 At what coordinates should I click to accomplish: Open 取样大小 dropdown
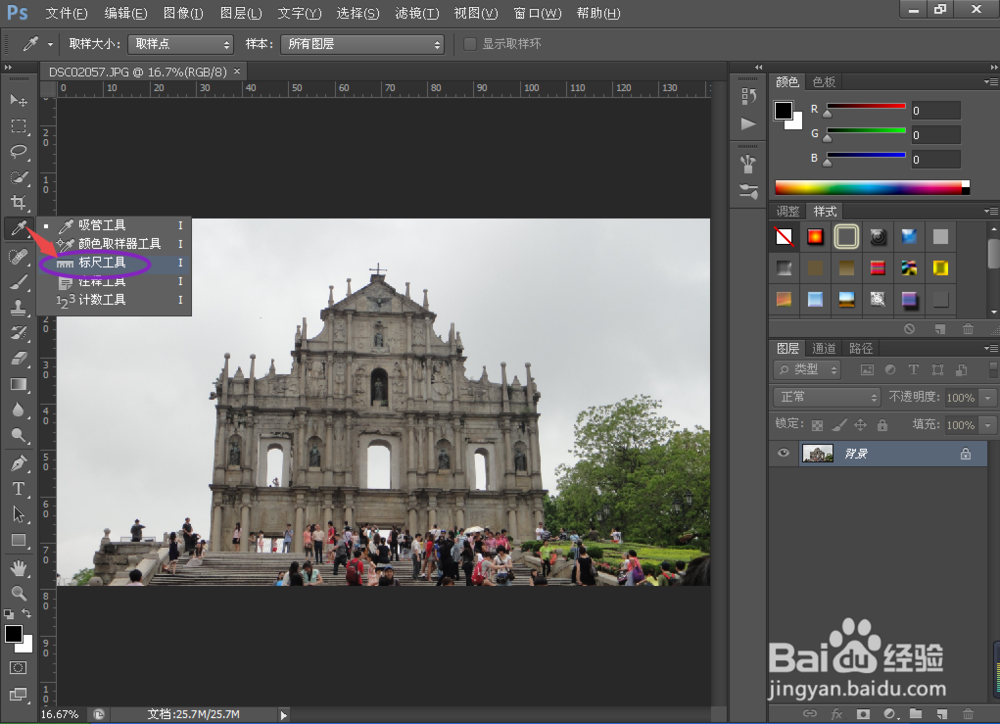coord(180,44)
